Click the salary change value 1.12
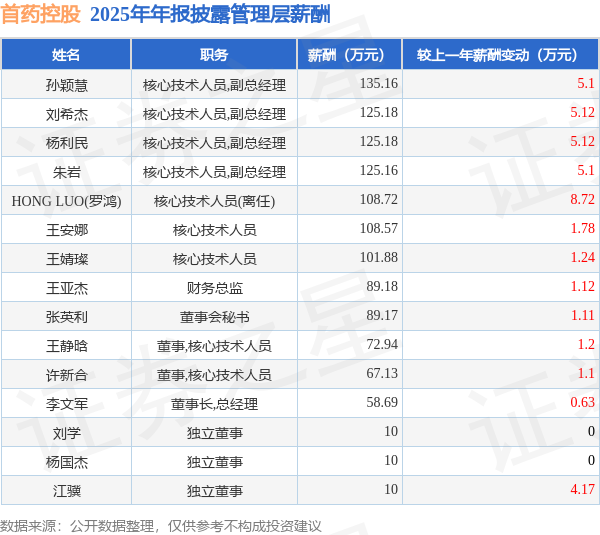This screenshot has height=535, width=600. (582, 286)
